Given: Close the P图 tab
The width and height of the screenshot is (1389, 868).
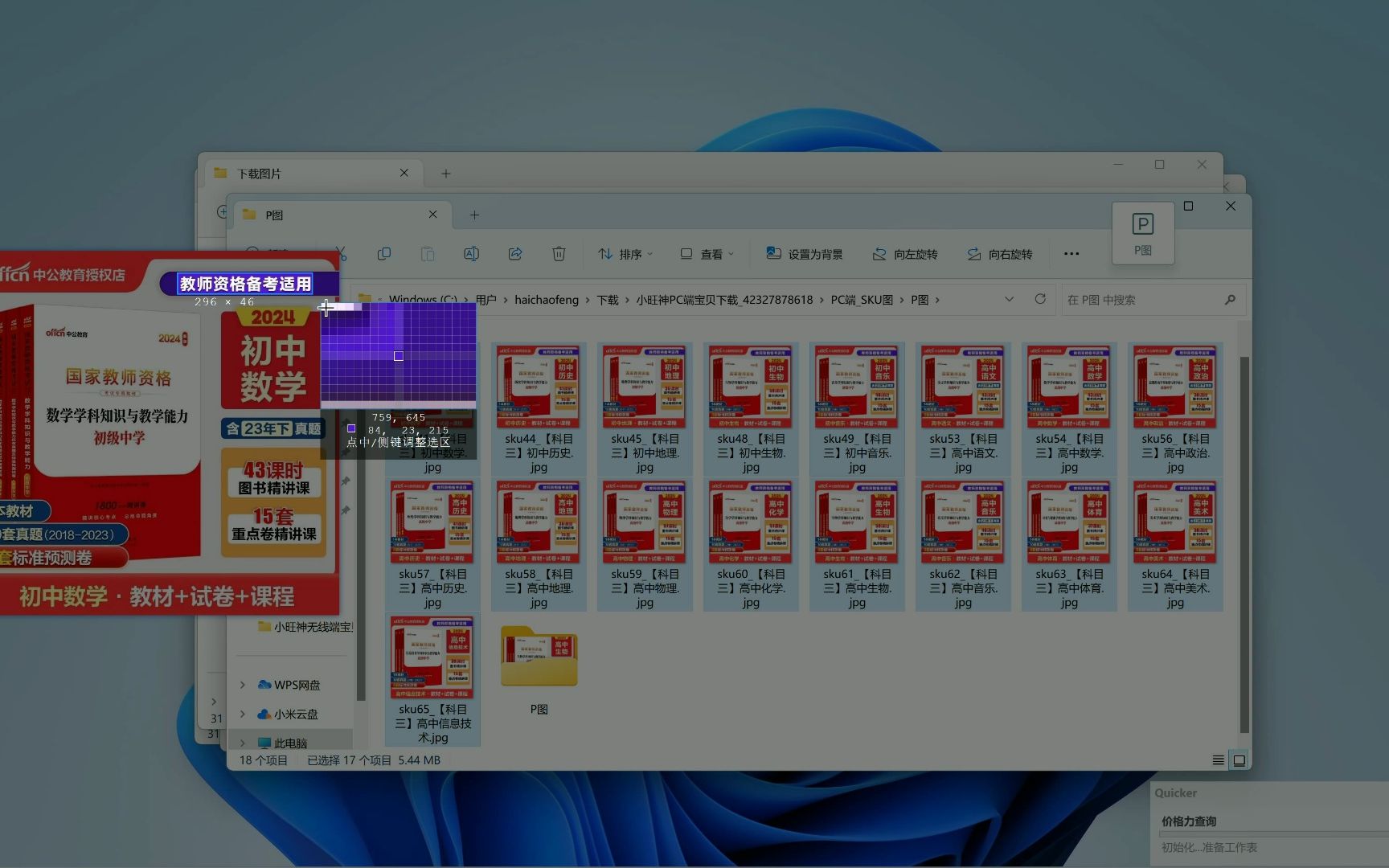Looking at the screenshot, I should [433, 215].
